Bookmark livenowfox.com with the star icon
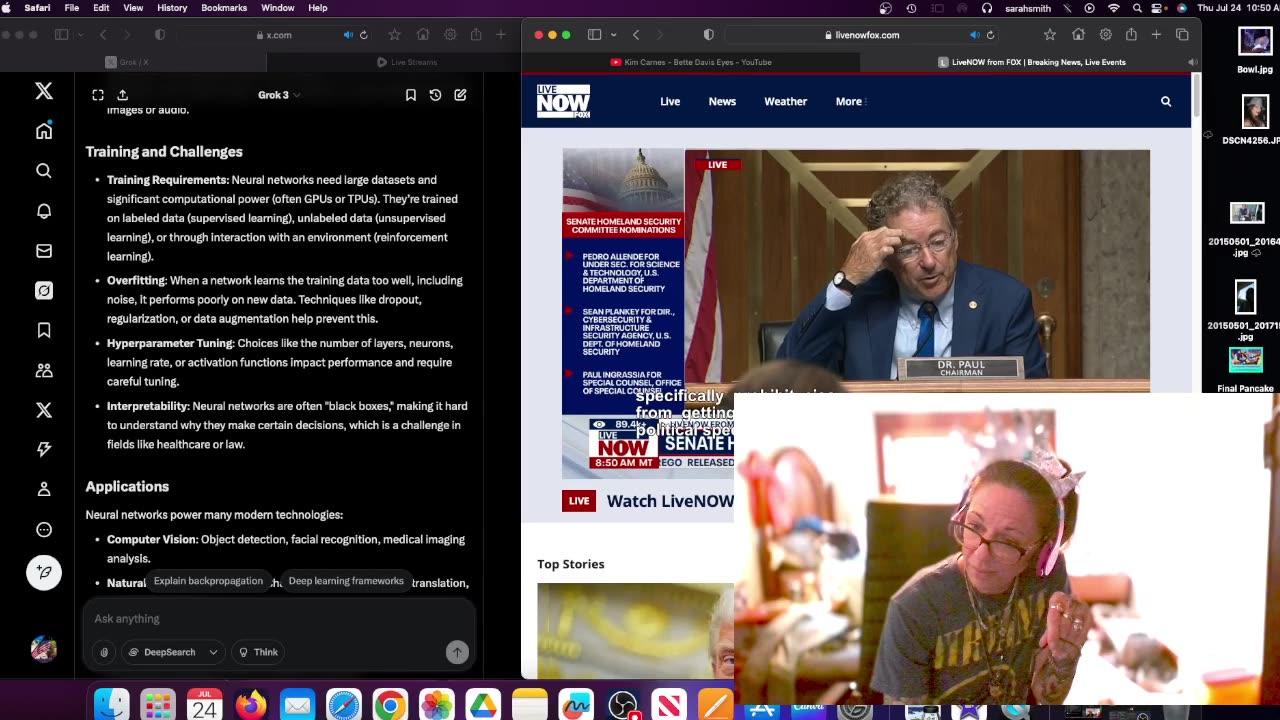1280x720 pixels. click(x=1049, y=35)
